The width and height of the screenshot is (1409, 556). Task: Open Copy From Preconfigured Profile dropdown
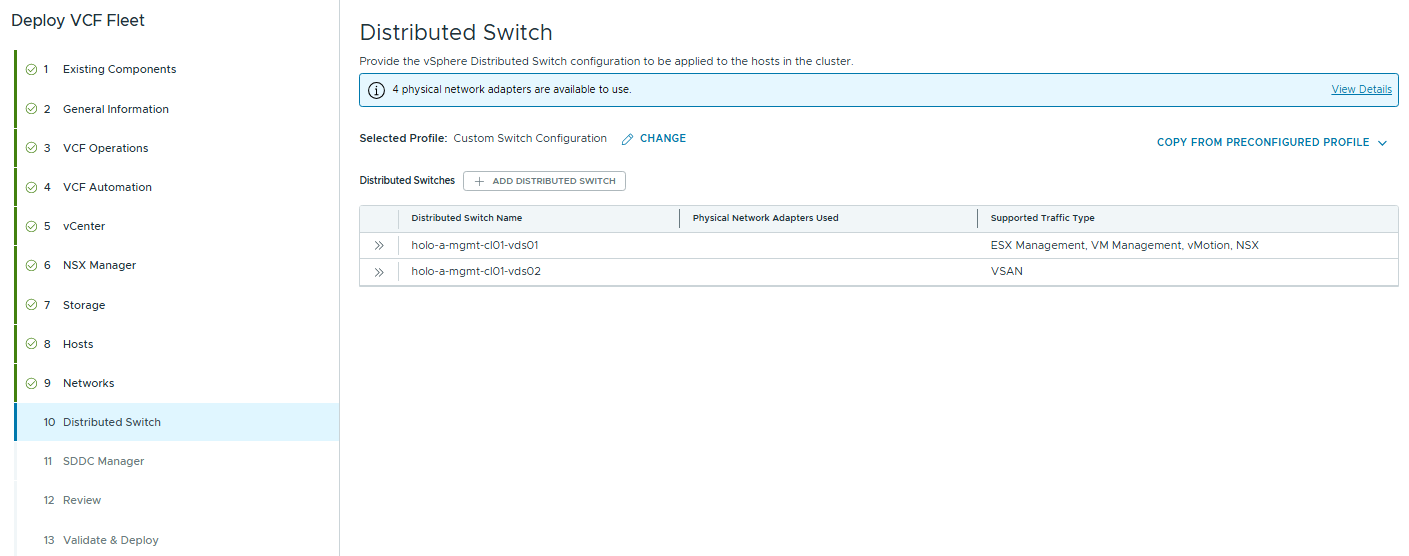(1271, 143)
